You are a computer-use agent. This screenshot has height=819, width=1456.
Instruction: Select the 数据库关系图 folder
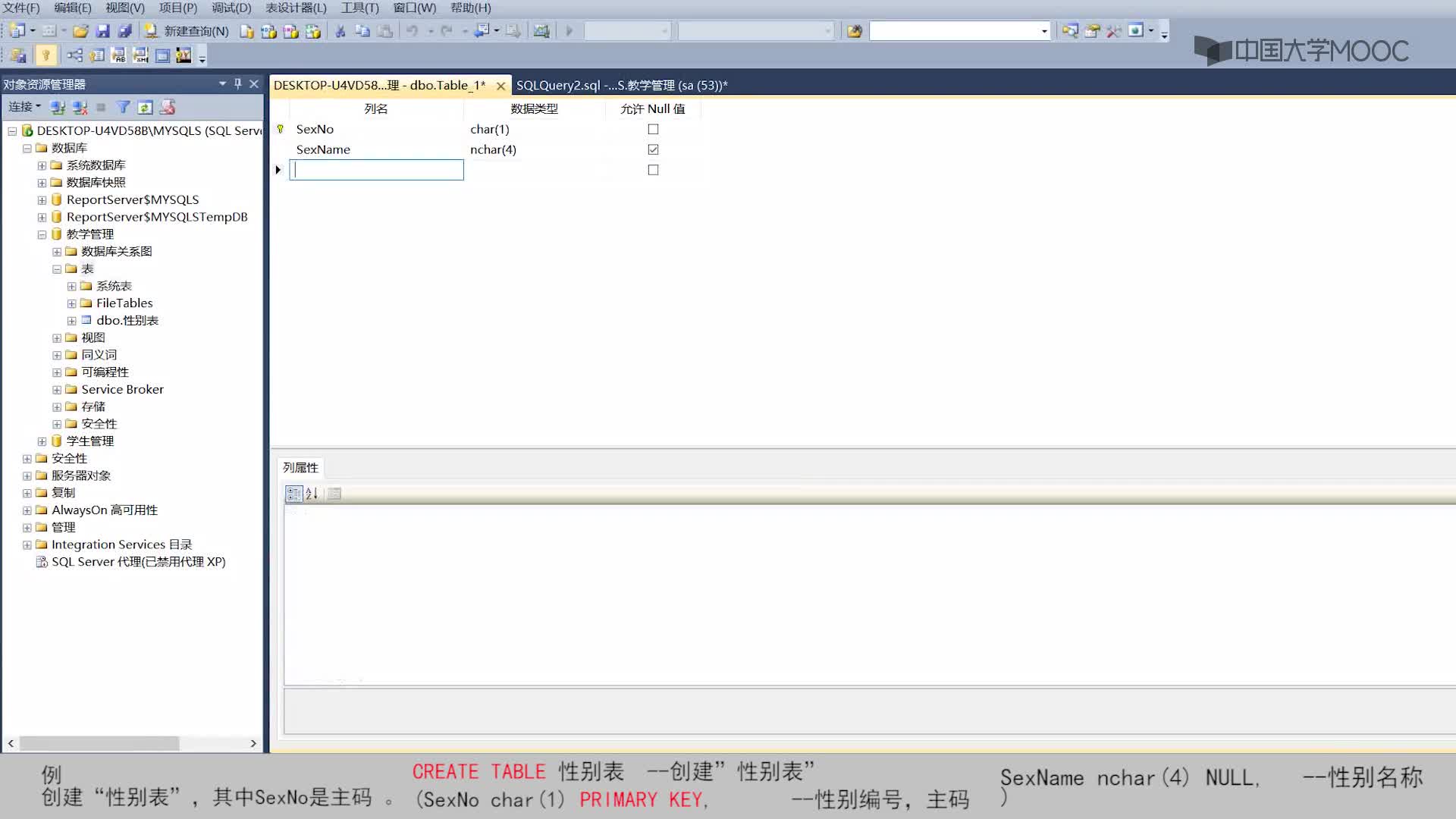point(117,252)
